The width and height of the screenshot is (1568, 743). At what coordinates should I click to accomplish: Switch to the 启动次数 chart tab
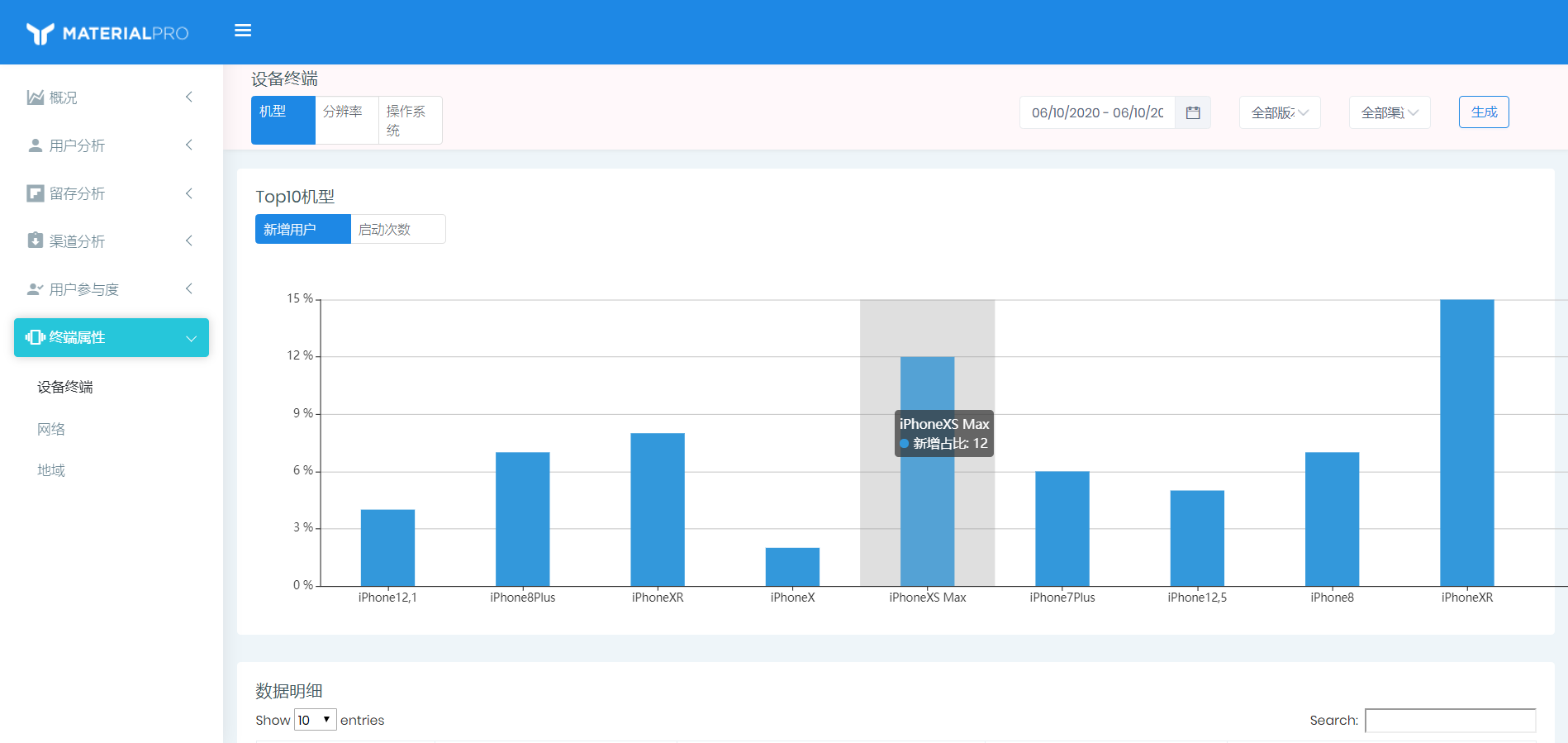click(398, 229)
